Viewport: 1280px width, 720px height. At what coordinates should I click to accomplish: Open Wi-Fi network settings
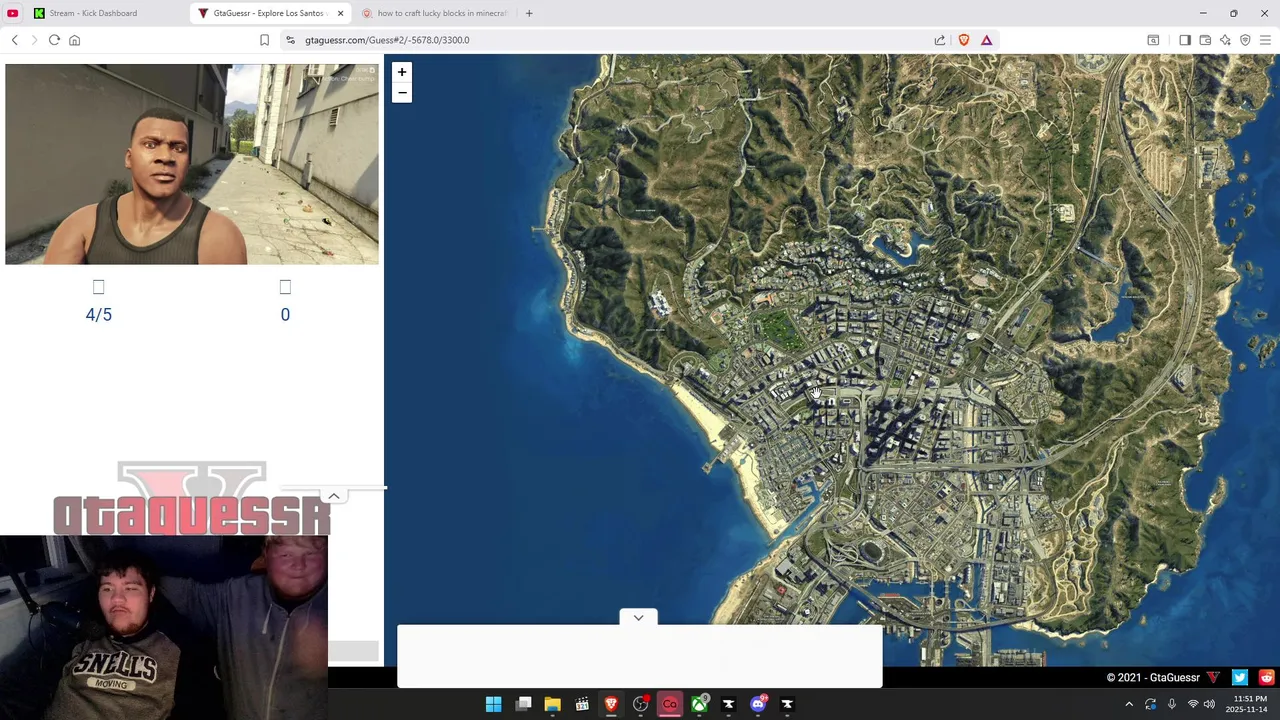click(x=1192, y=704)
